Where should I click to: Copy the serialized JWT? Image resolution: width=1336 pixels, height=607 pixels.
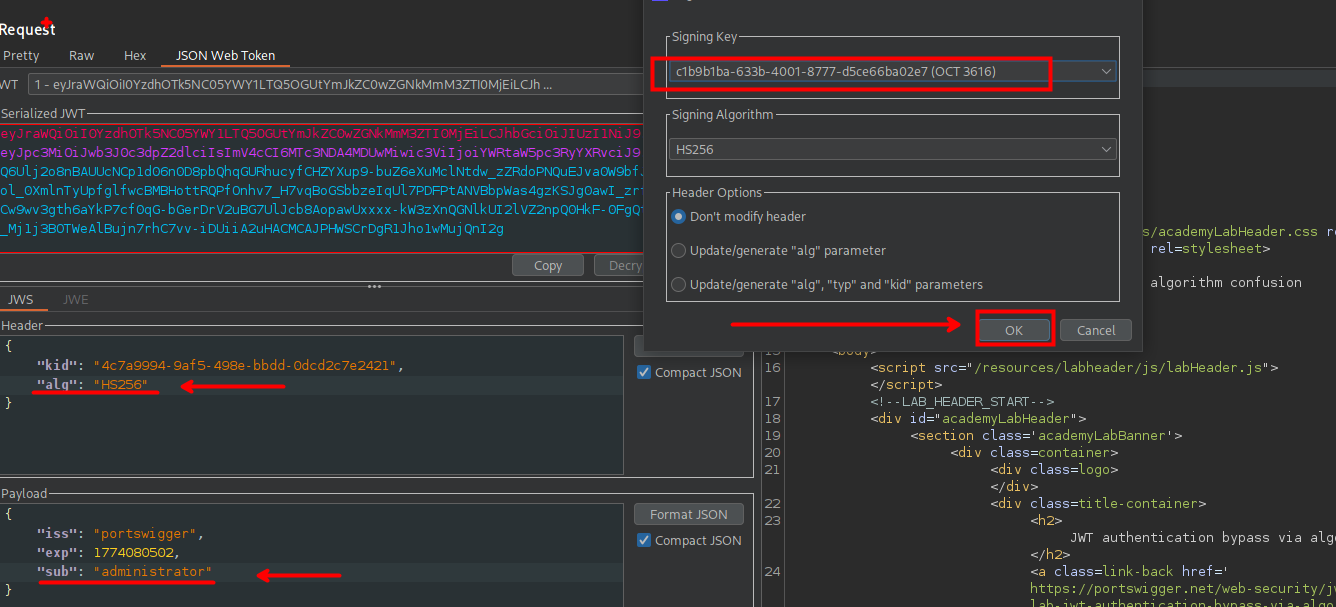(548, 266)
